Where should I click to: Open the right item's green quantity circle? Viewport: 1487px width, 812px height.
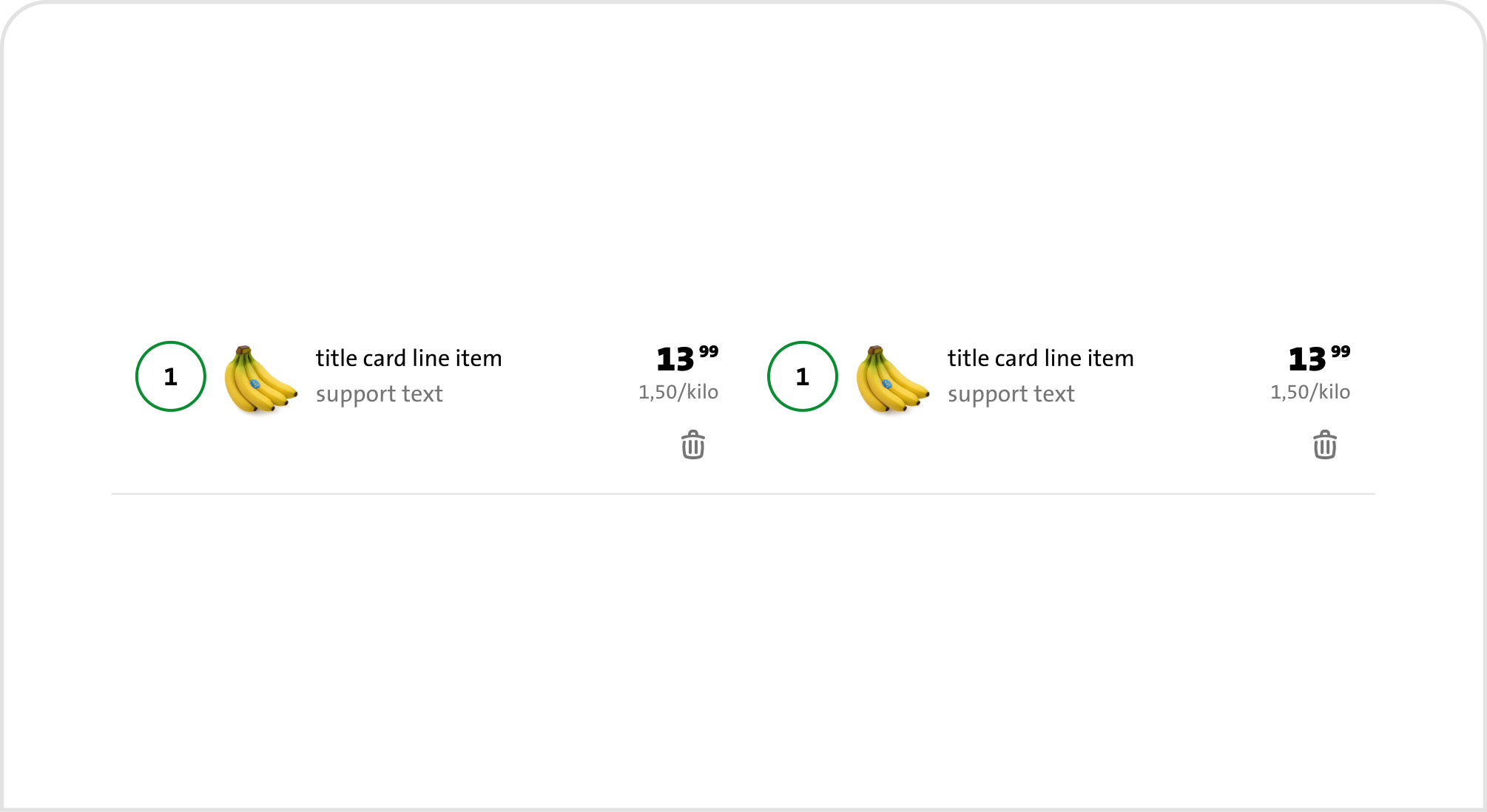click(803, 376)
